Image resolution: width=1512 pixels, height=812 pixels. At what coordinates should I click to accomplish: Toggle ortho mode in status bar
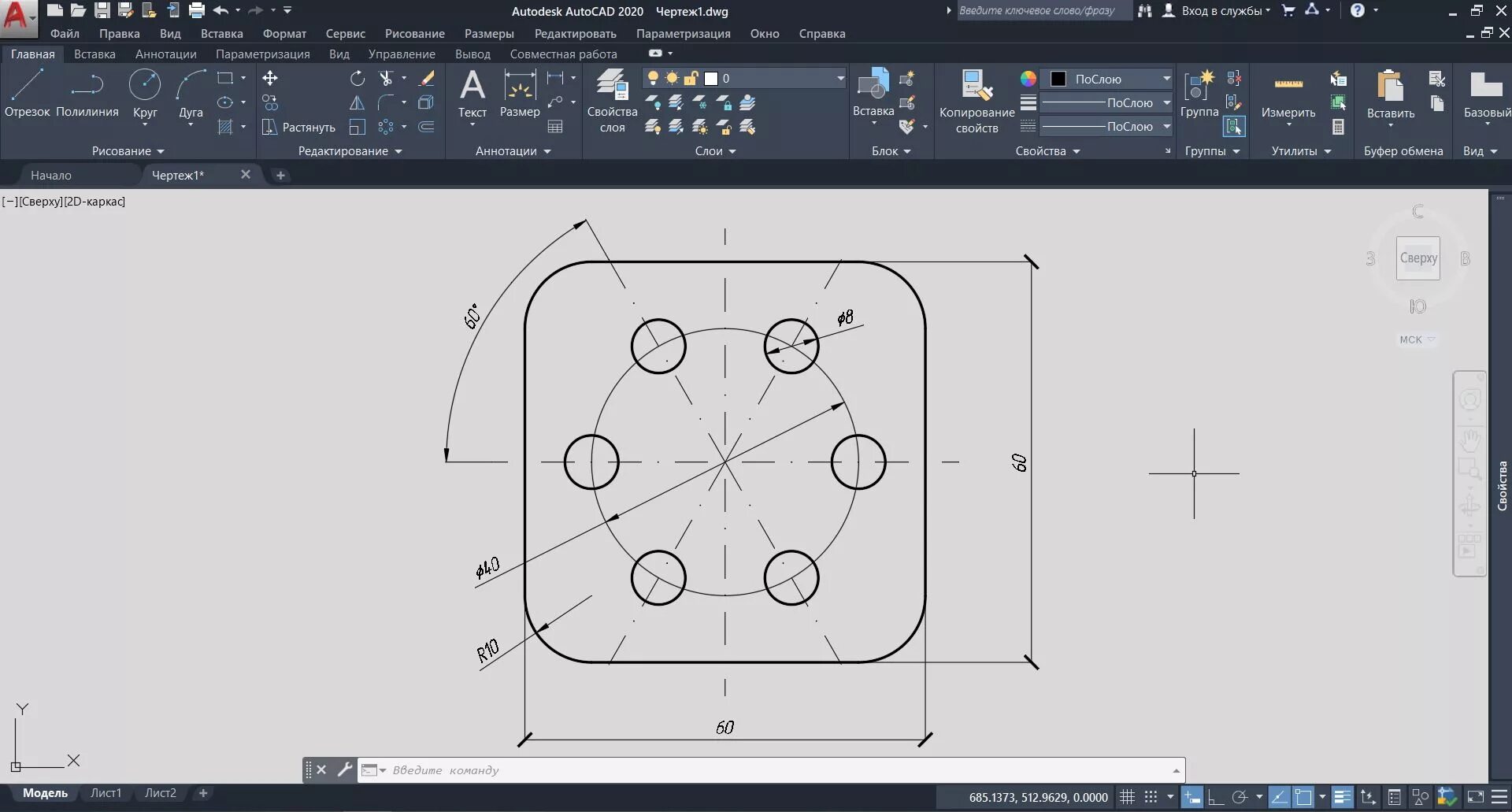pos(1215,797)
